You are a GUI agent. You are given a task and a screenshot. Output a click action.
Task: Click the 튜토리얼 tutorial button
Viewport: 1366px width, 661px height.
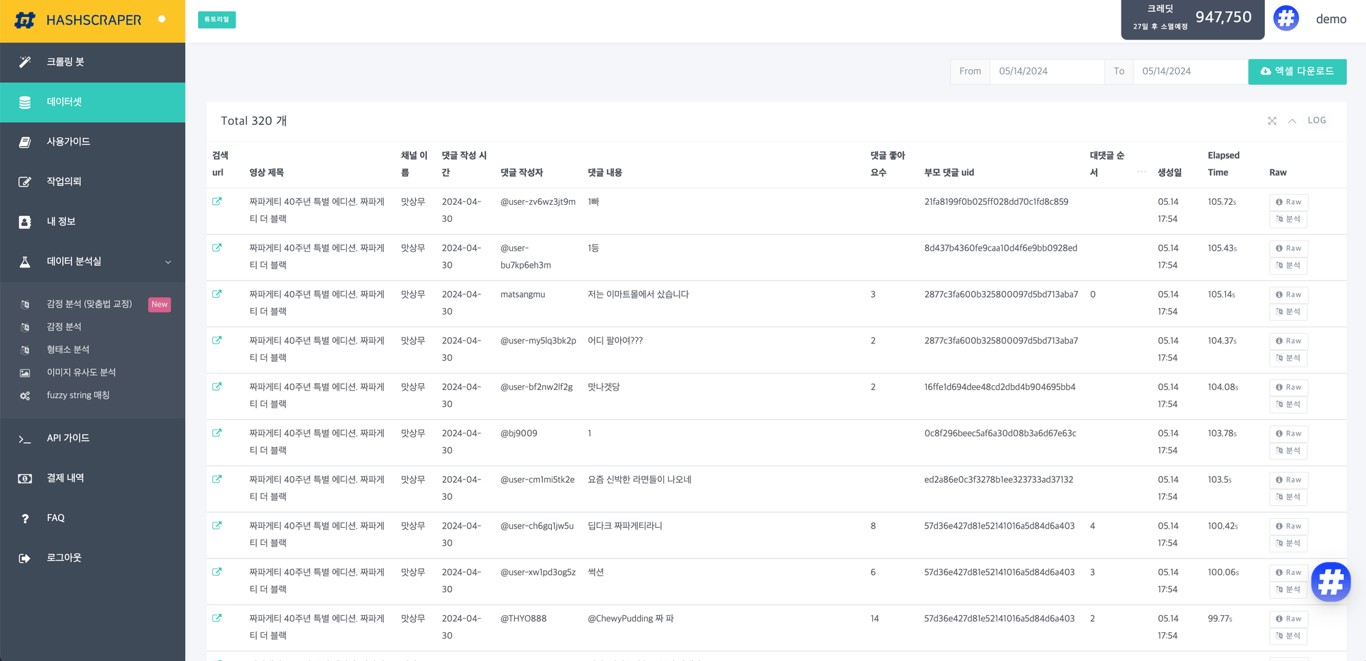[217, 19]
